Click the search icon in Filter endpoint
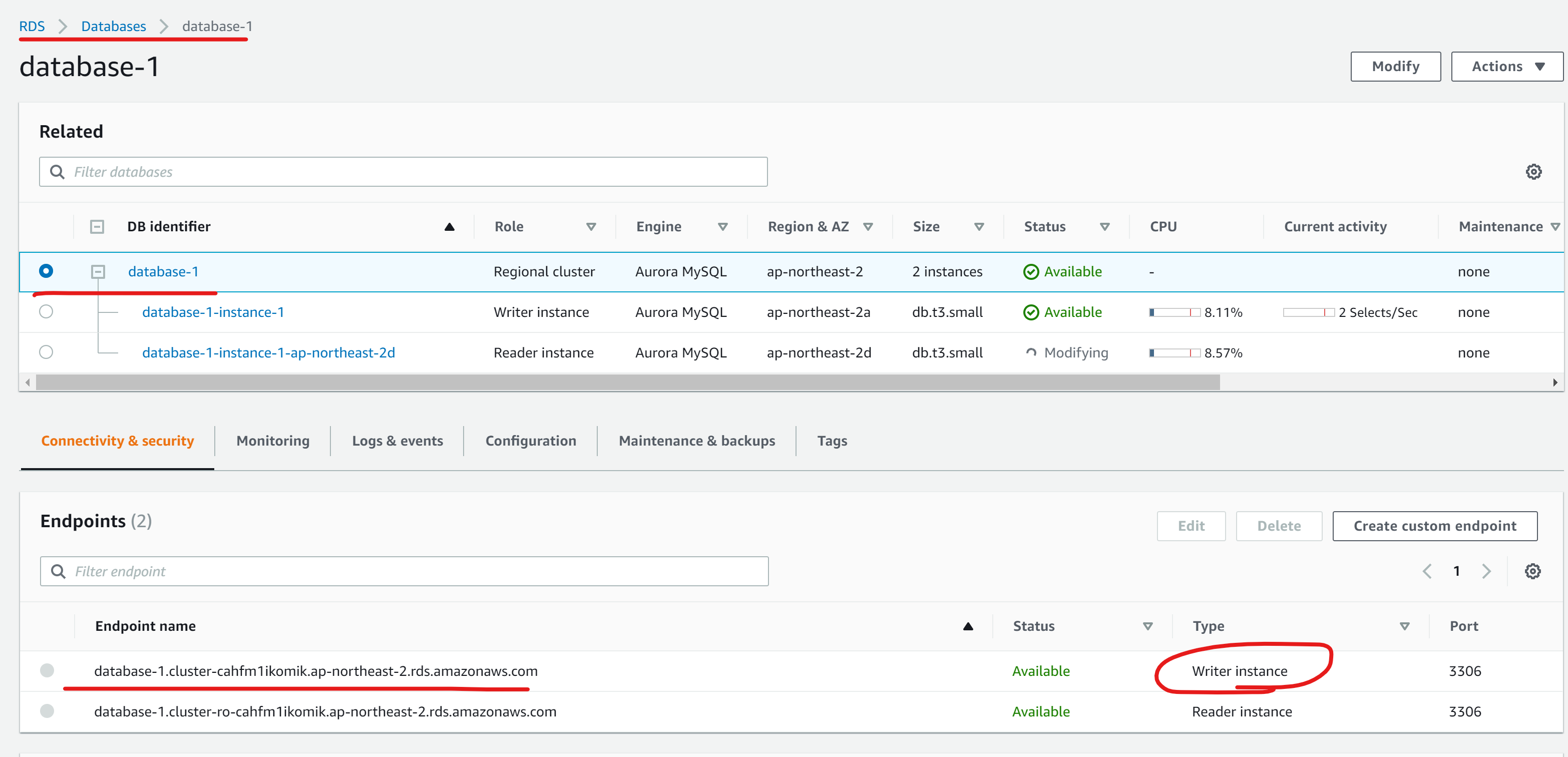Screen dimensions: 1568x757 coord(59,571)
